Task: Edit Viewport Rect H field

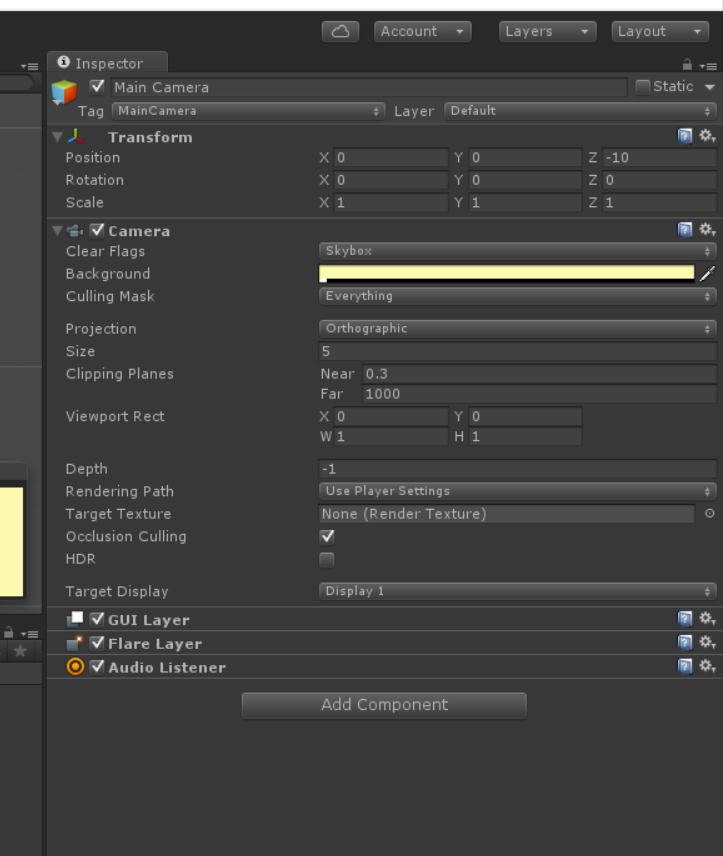Action: pyautogui.click(x=525, y=437)
